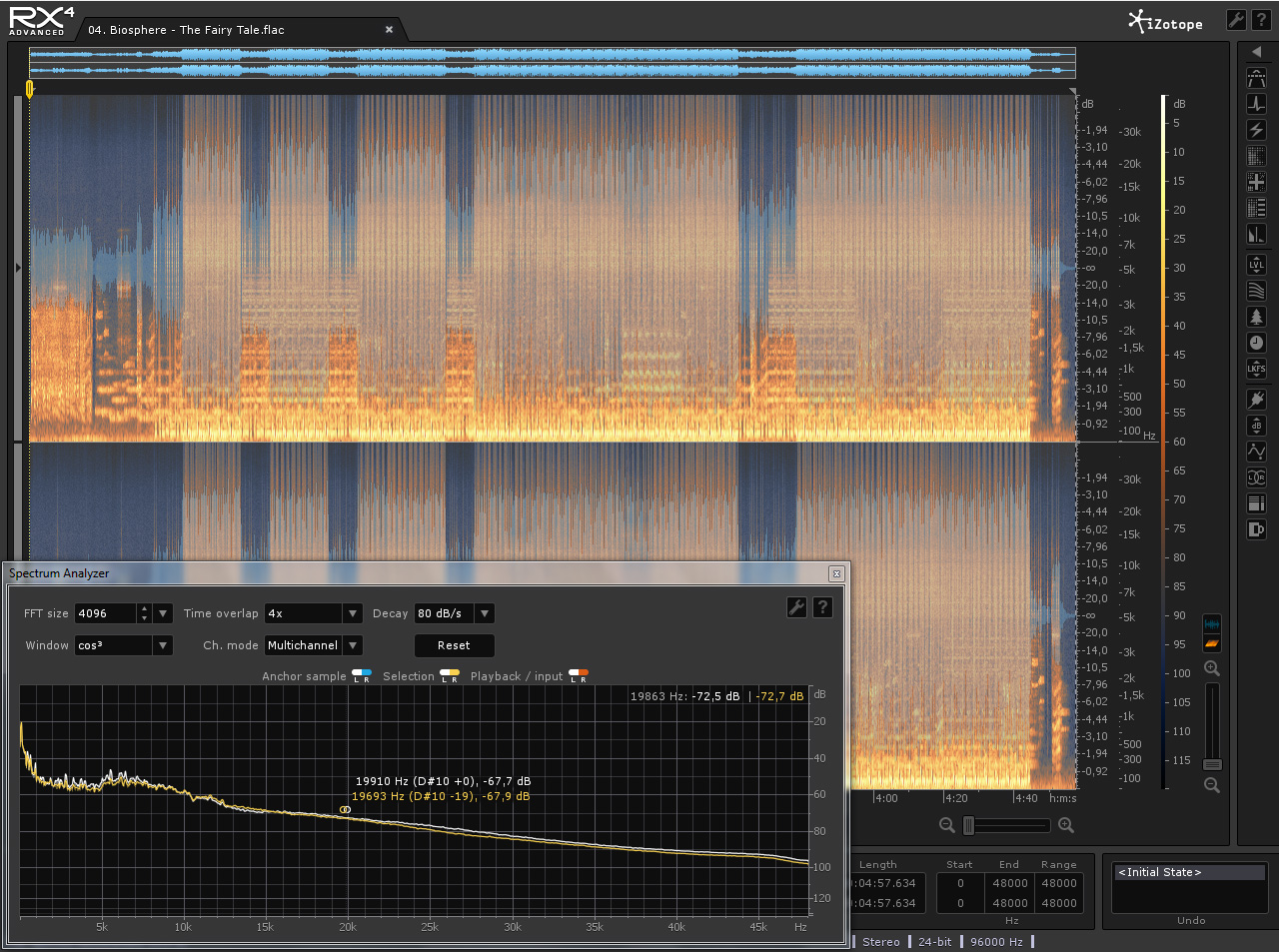Open the Spectral Repair module (cross icon)
The image size is (1279, 952).
(x=1256, y=182)
